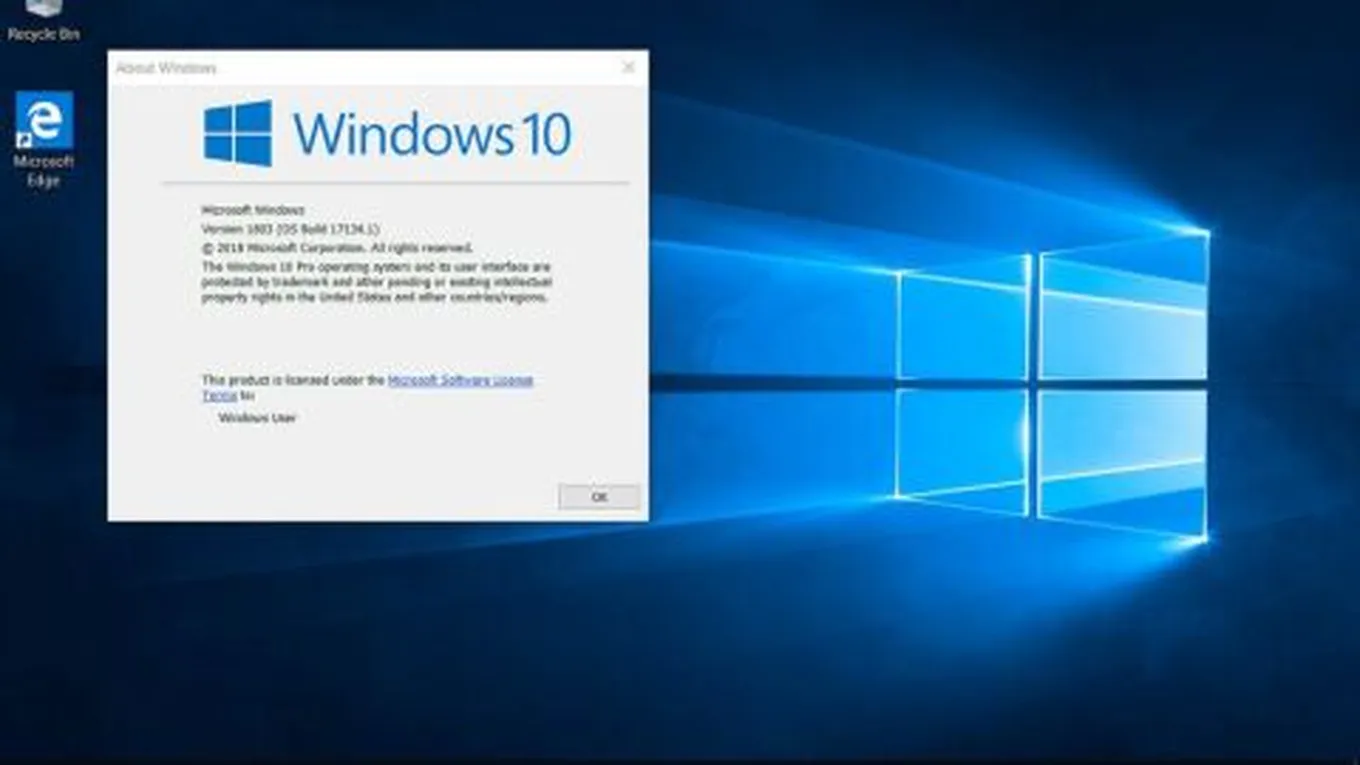1360x765 pixels.
Task: Select the "Microsoft Edge" label under the icon
Action: (43, 171)
